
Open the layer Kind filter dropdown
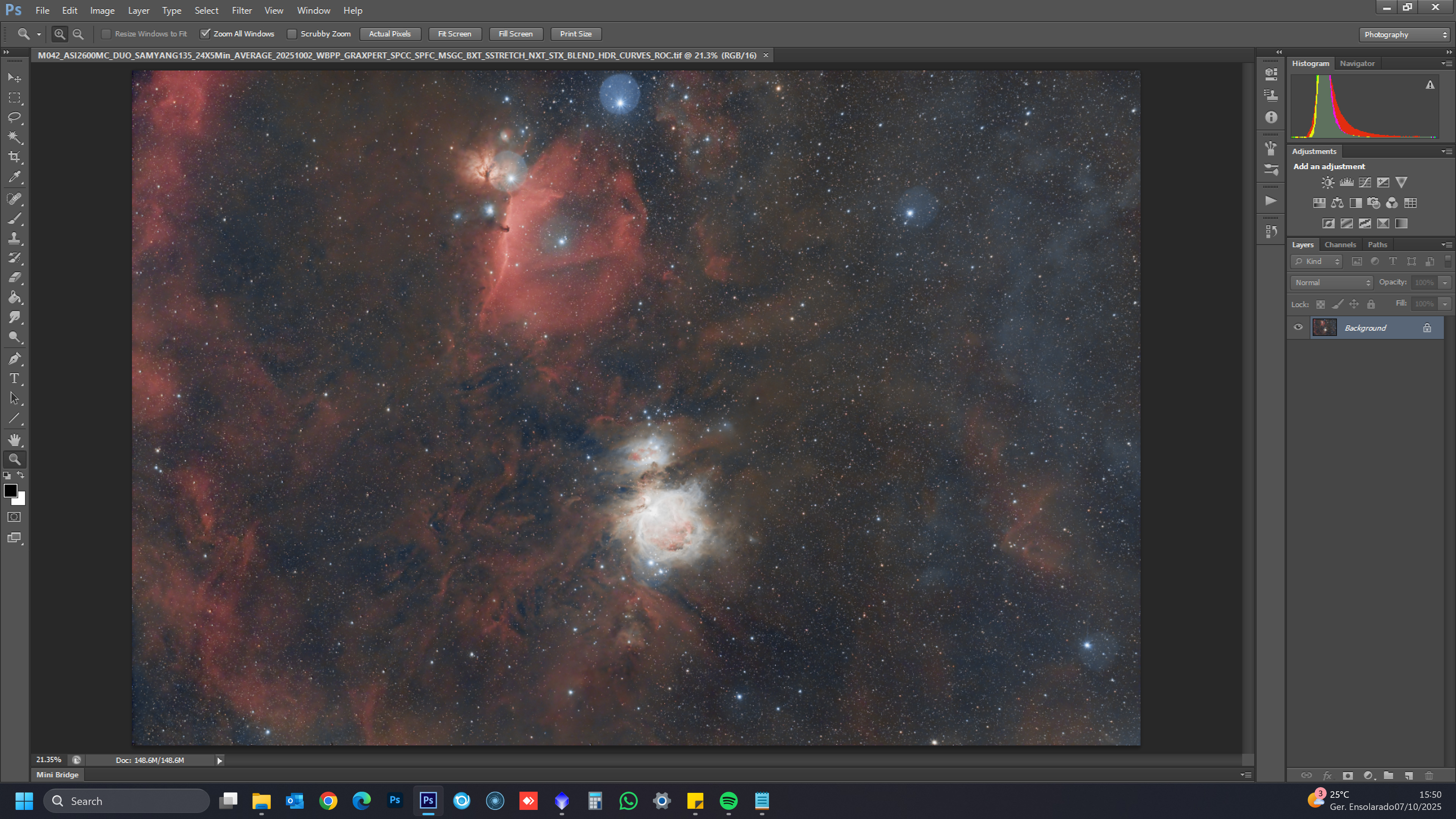click(x=1317, y=261)
